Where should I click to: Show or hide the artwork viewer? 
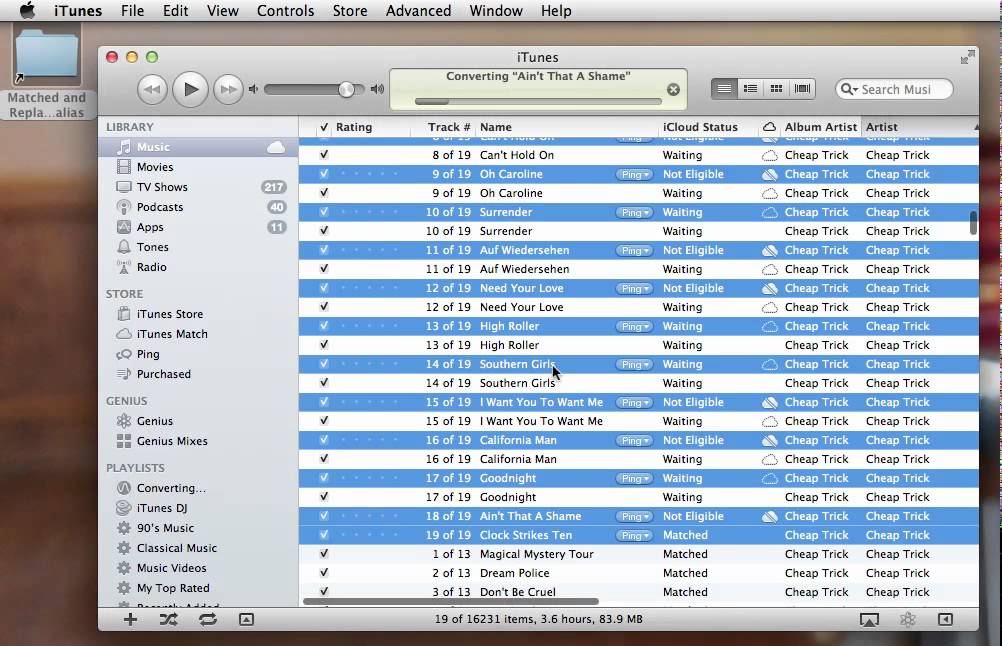(246, 619)
